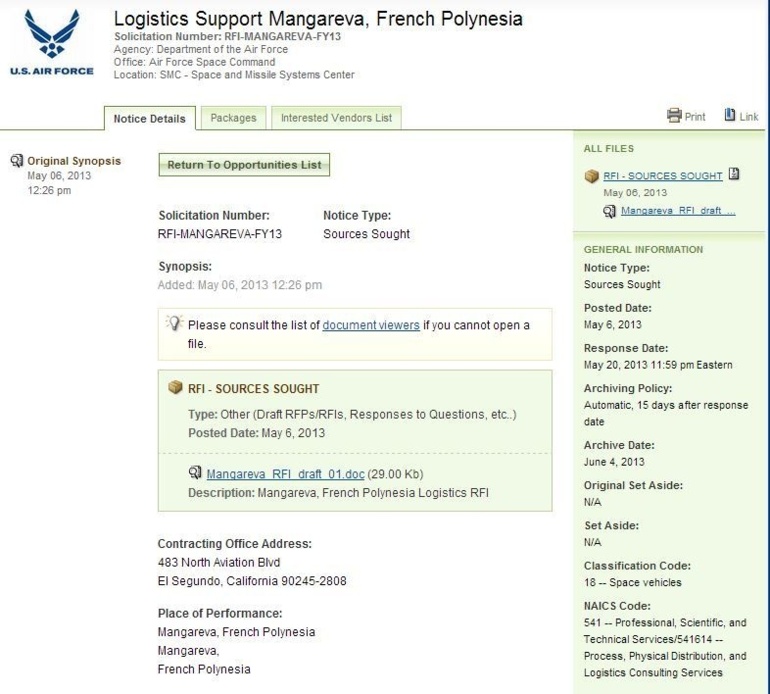Click the Type: Other (Draft RFPs/RFIs) line
The height and width of the screenshot is (694, 770).
coord(352,415)
